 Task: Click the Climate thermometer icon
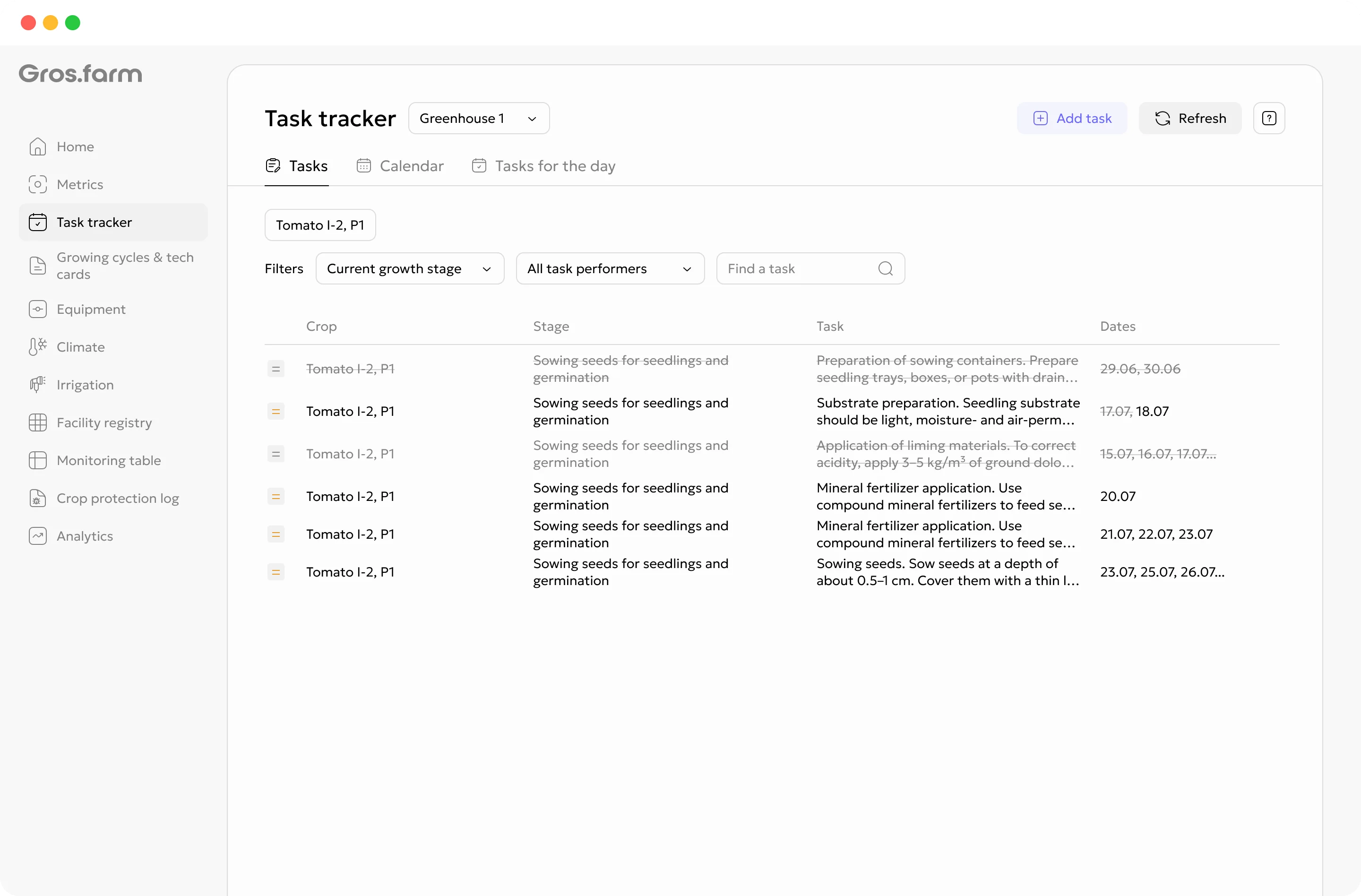38,347
